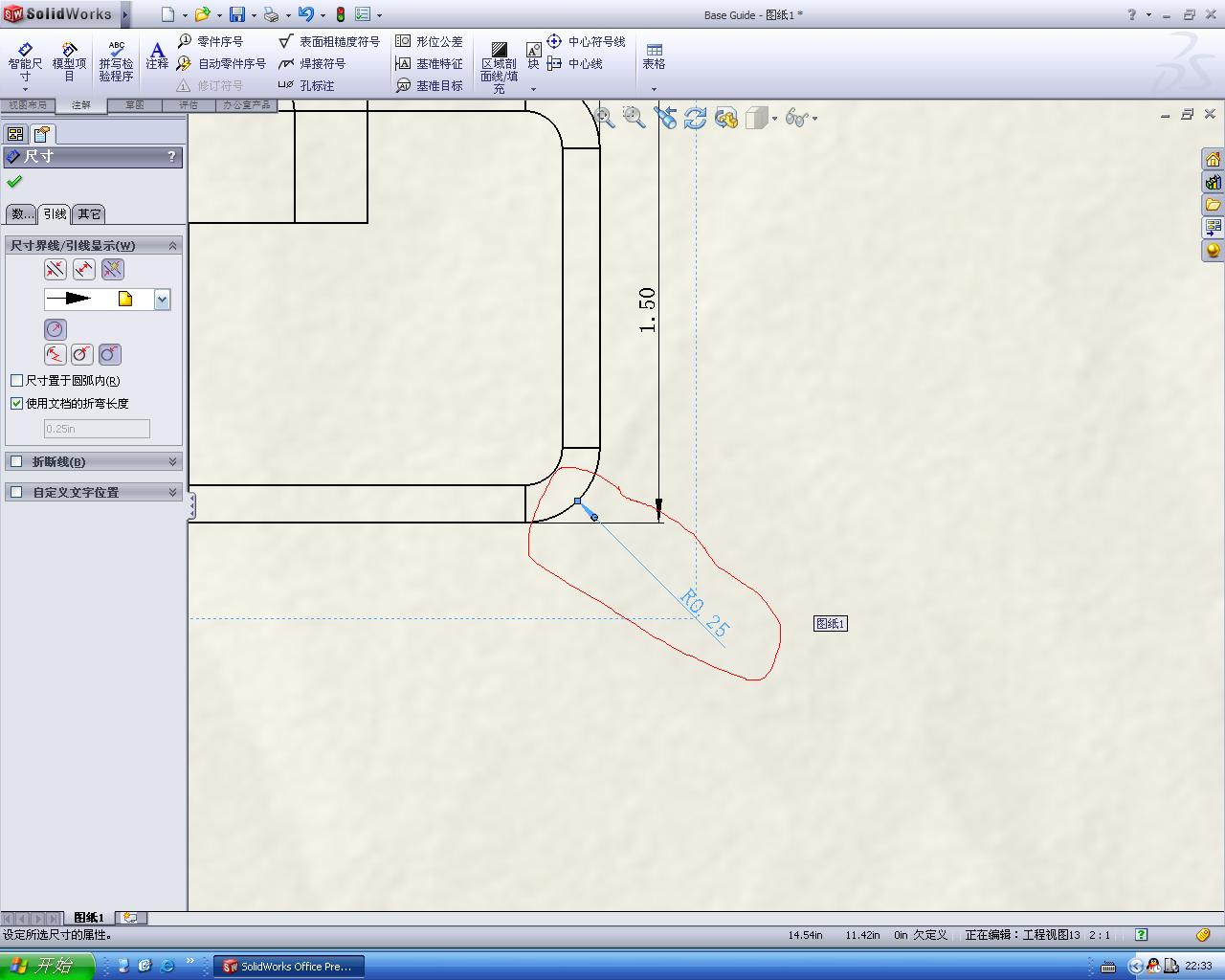Zoom to fit using the magnifier icon
1225x980 pixels.
[604, 117]
